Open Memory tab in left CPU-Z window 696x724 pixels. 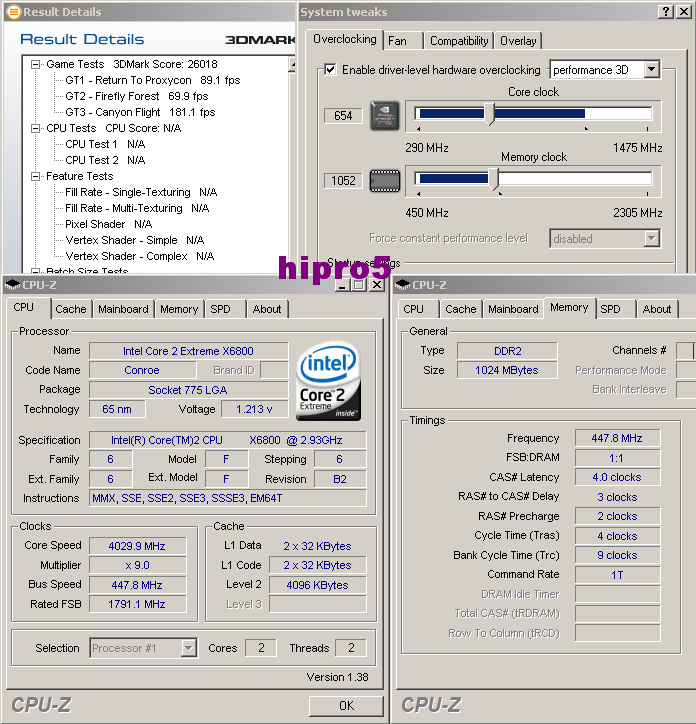[x=179, y=309]
